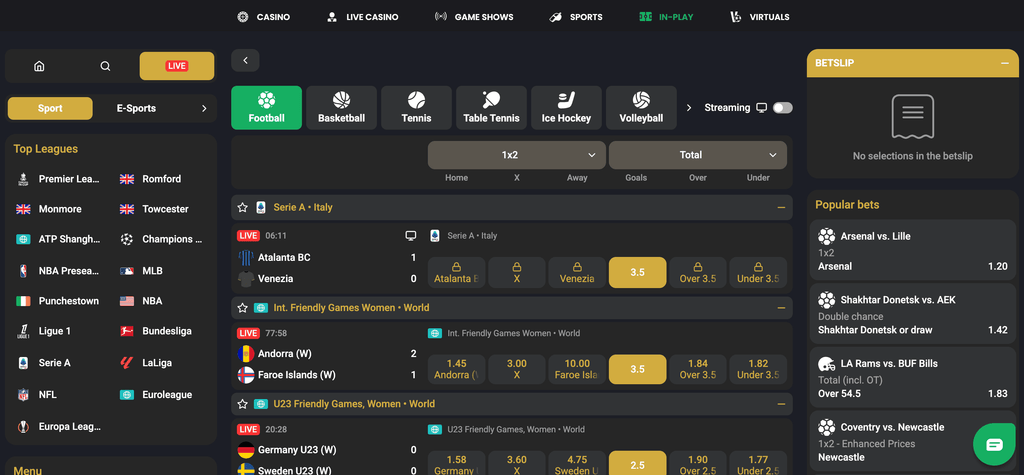This screenshot has height=475, width=1024.
Task: Open NBA league with US flag
Action: [x=142, y=301]
